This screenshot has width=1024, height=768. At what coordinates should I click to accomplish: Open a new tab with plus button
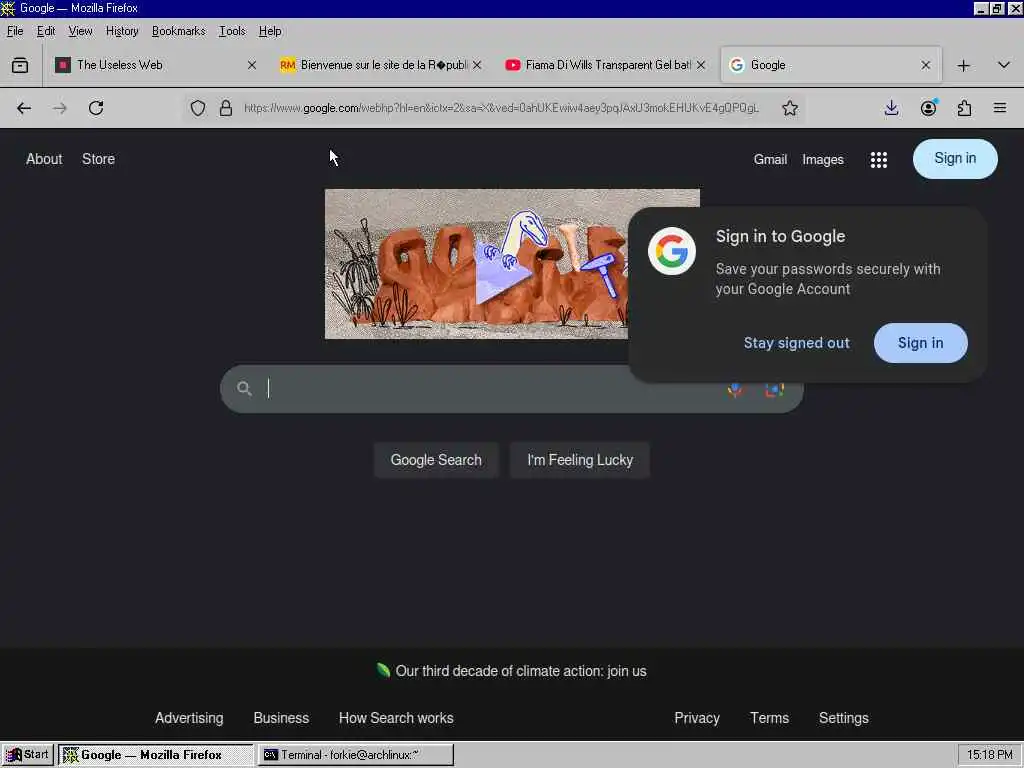963,65
